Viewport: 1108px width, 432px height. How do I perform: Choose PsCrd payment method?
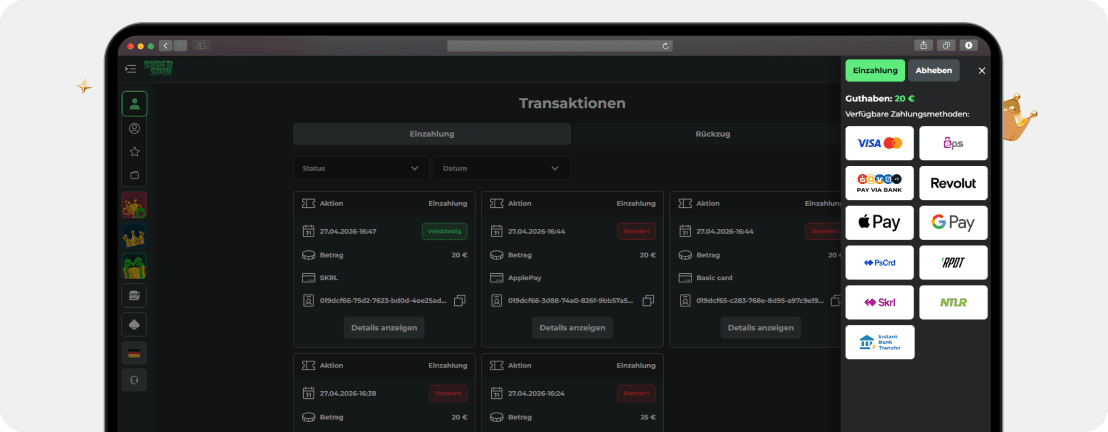880,262
